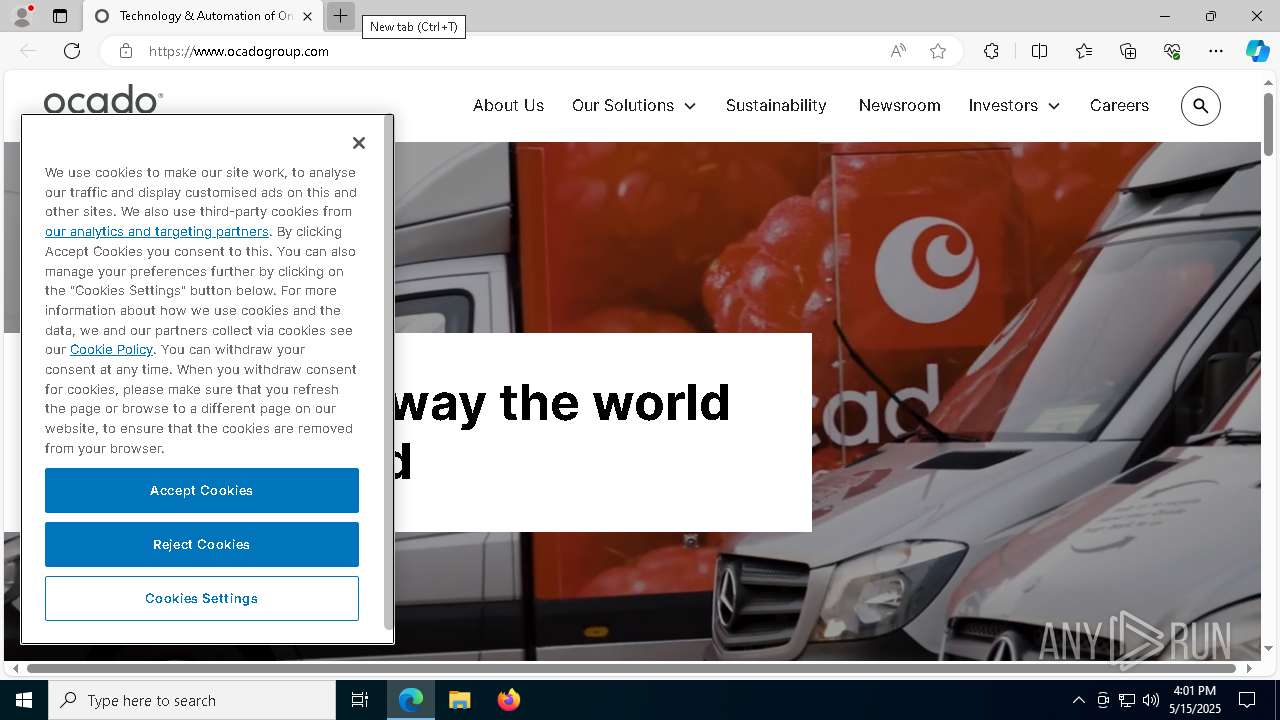The height and width of the screenshot is (720, 1280).
Task: Click the taskbar search box
Action: 192,700
